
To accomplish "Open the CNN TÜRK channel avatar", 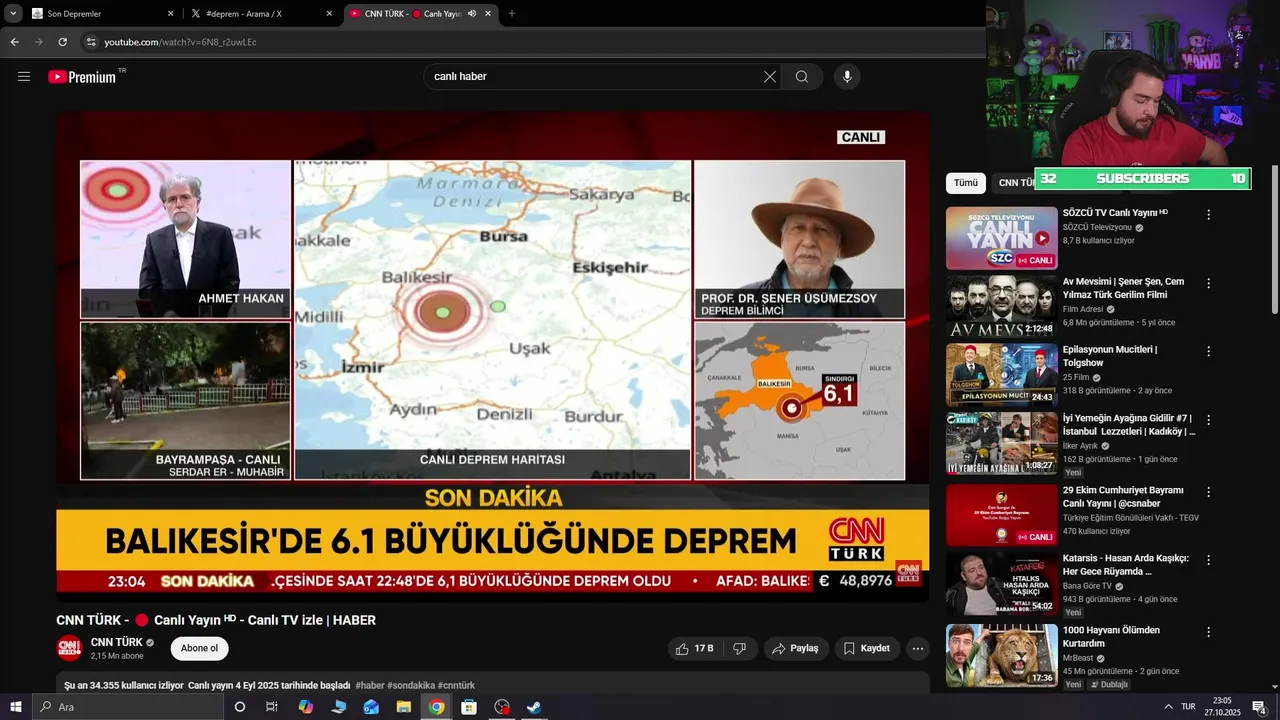I will (69, 648).
